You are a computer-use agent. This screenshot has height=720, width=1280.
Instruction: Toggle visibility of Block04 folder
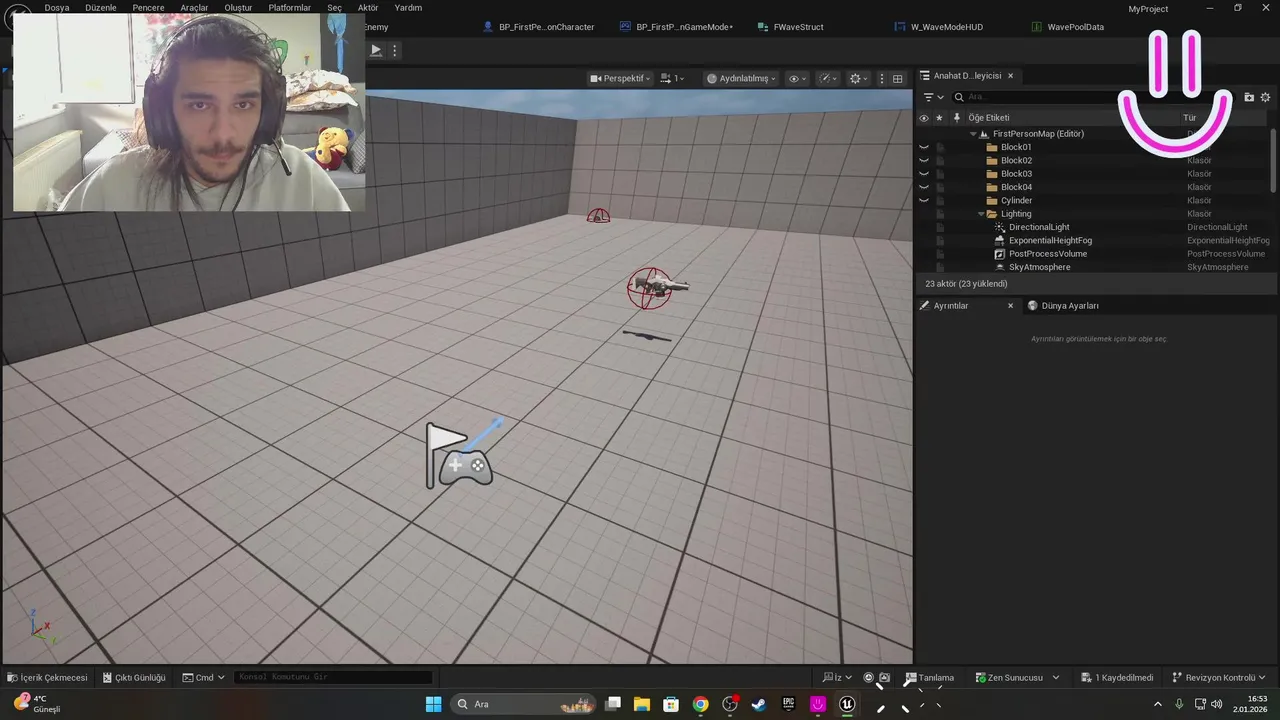924,187
